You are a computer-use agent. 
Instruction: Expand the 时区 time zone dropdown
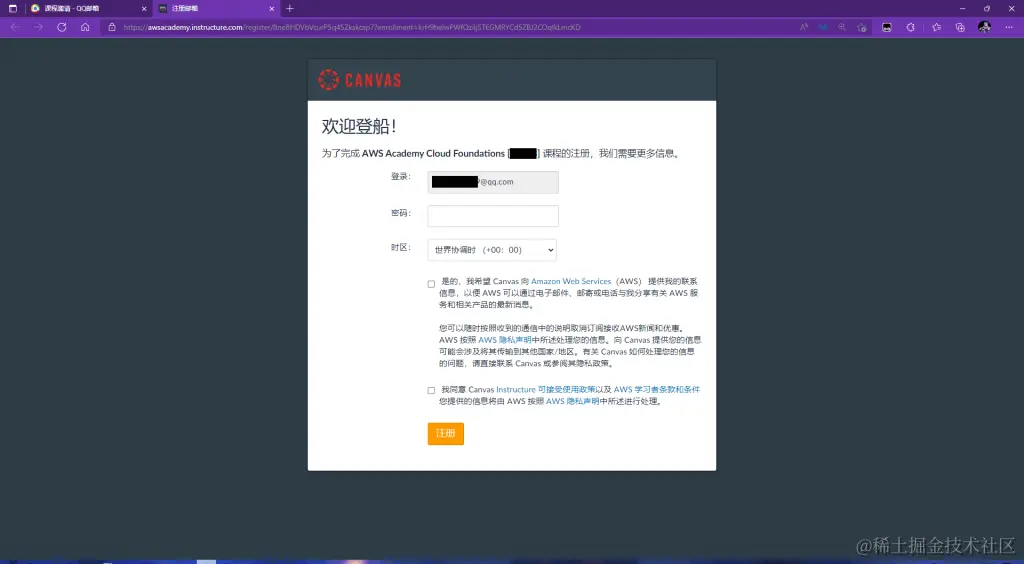click(492, 250)
